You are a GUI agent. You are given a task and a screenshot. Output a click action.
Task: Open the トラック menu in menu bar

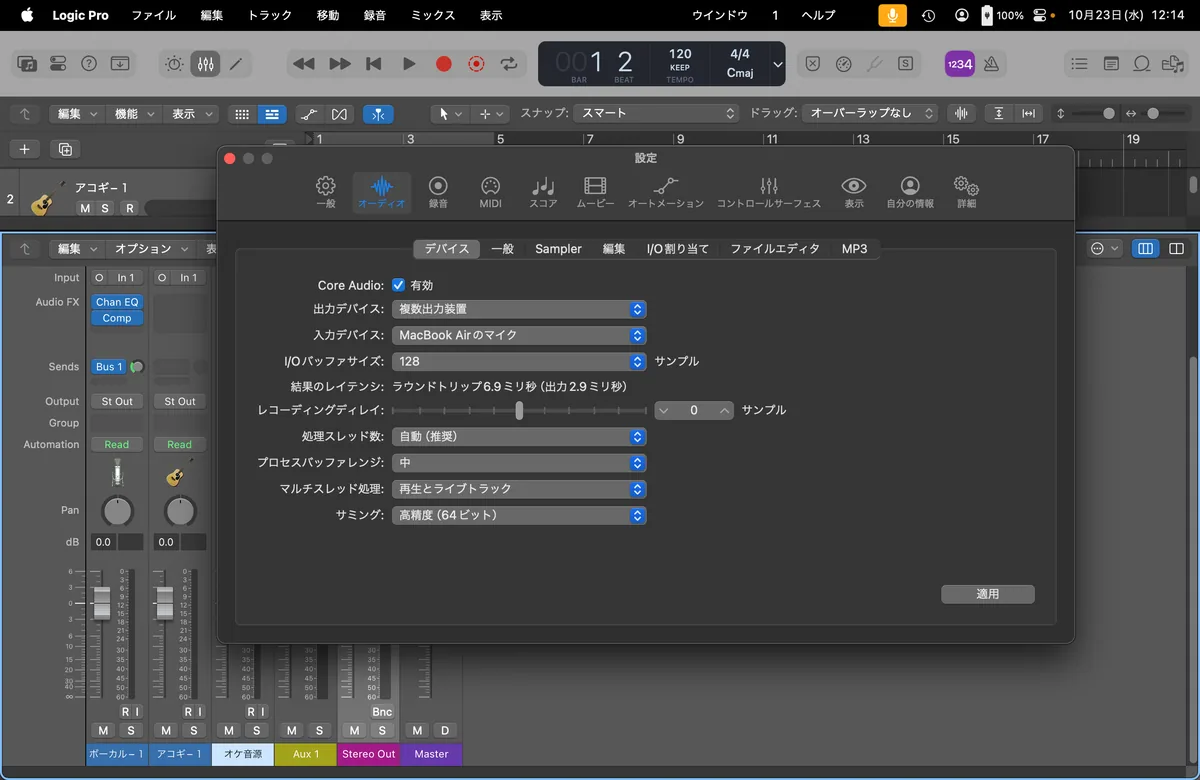[x=270, y=15]
